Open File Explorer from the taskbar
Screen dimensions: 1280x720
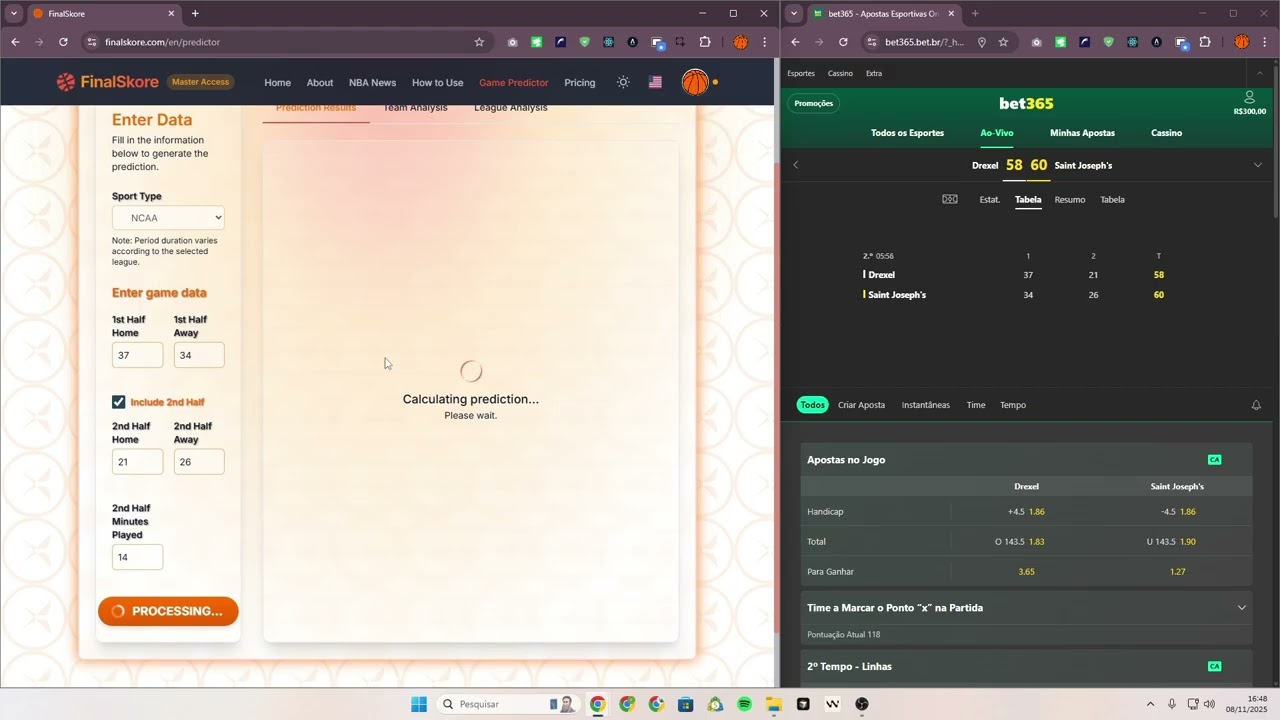point(773,704)
